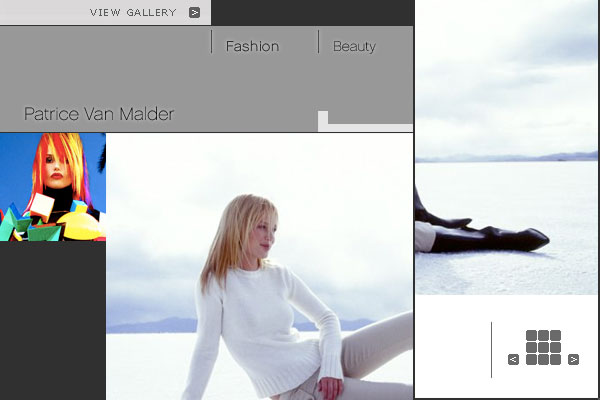This screenshot has height=400, width=600.
Task: Select the bottom-middle square in thumbnail grid
Action: point(543,360)
